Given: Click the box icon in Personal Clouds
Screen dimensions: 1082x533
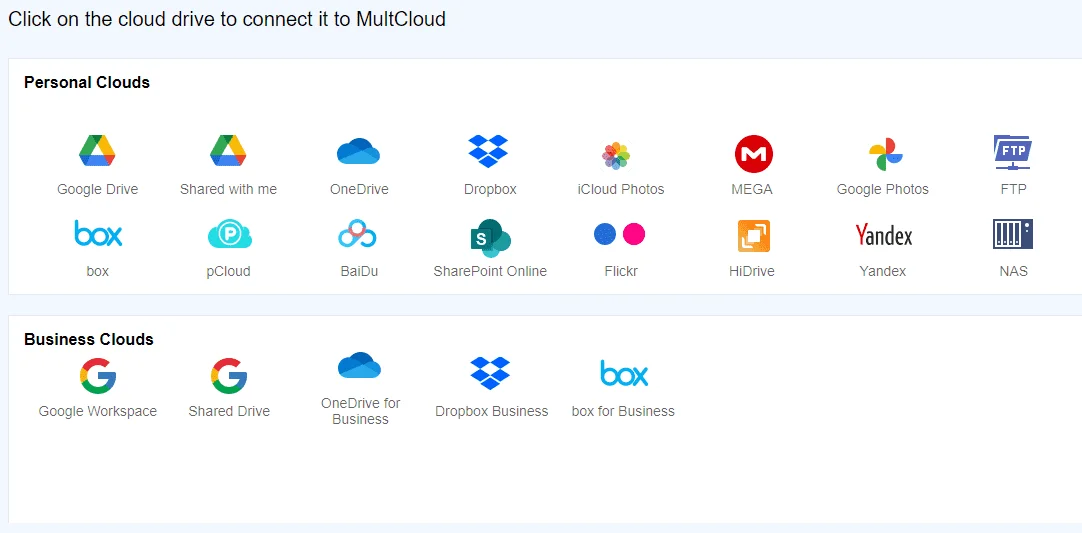Looking at the screenshot, I should coord(98,233).
